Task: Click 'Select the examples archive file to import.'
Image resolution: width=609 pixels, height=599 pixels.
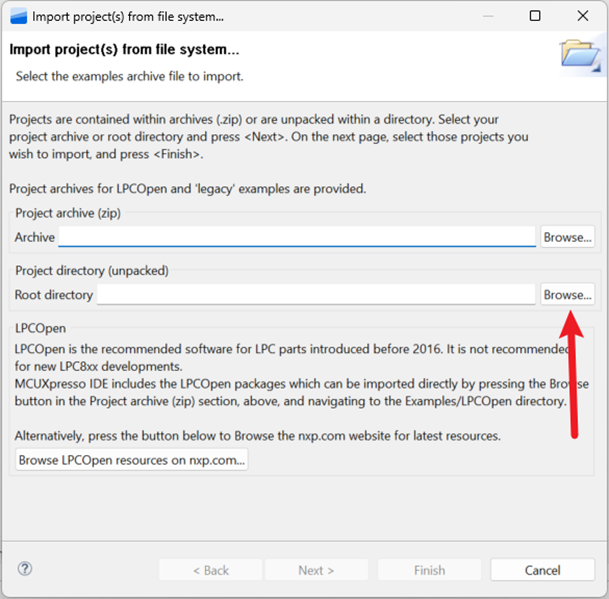Action: coord(130,77)
